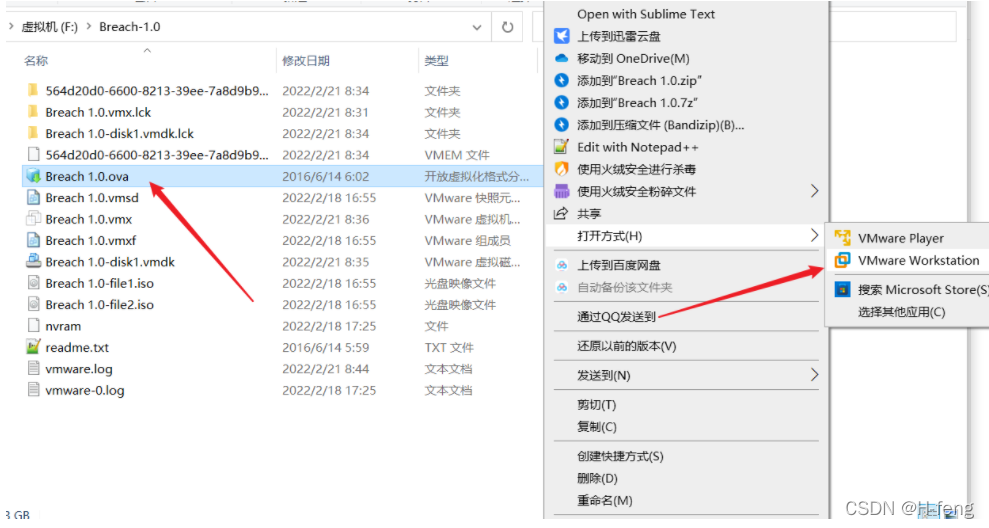
Task: Choose Edit with Notepad++
Action: (638, 147)
